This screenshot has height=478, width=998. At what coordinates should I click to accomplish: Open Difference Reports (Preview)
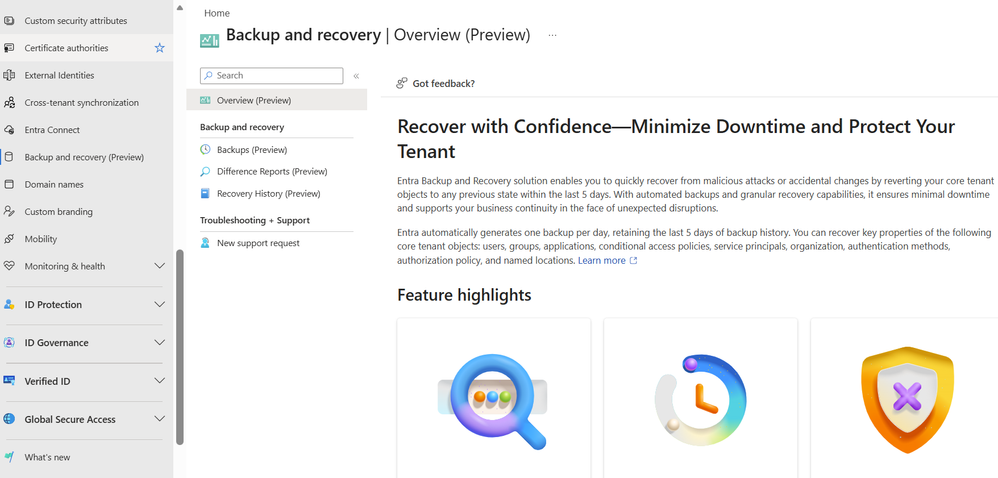click(272, 172)
